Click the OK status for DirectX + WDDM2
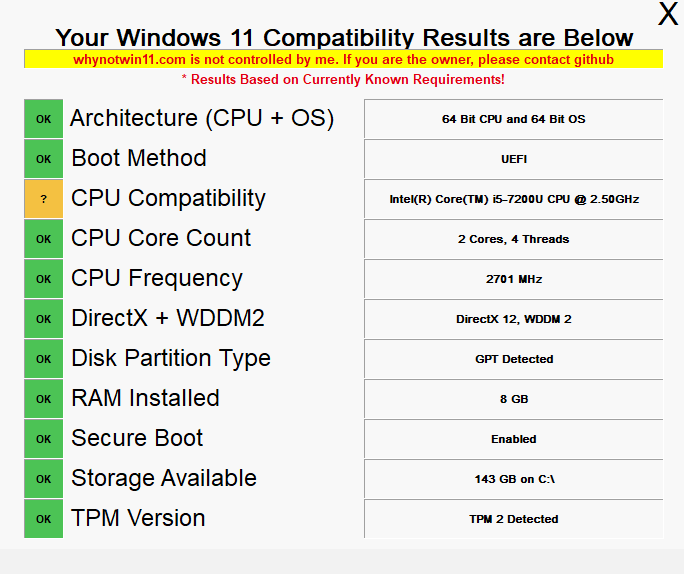The width and height of the screenshot is (684, 574). coord(43,319)
